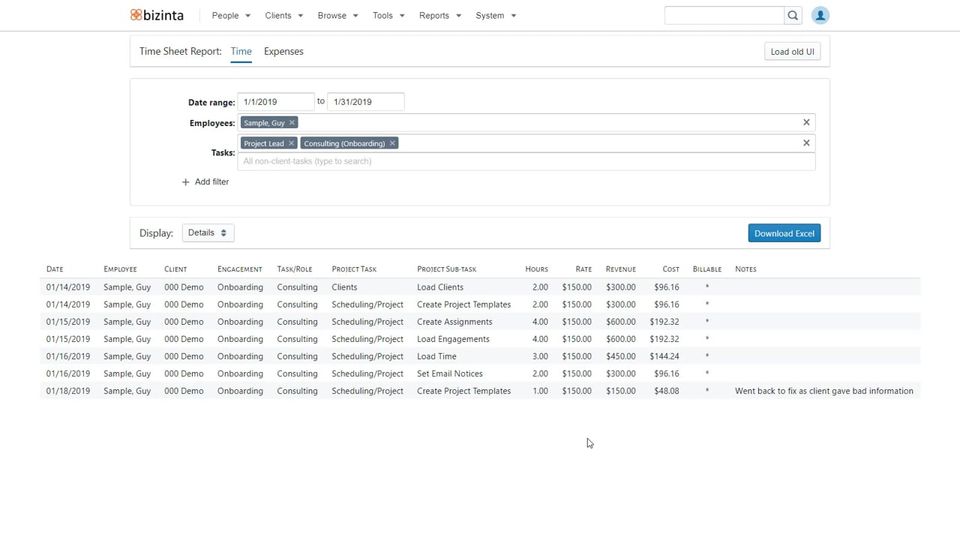Sort by the Revenue column header

621,269
